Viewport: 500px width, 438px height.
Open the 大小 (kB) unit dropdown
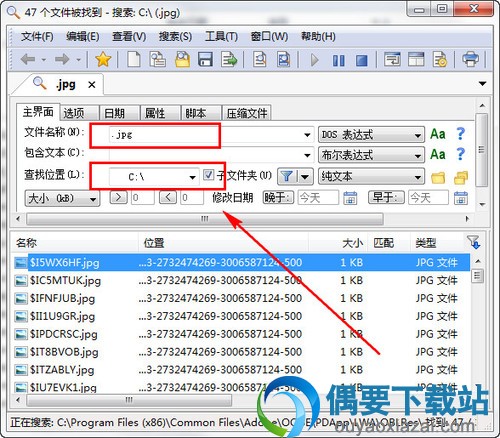click(x=62, y=199)
